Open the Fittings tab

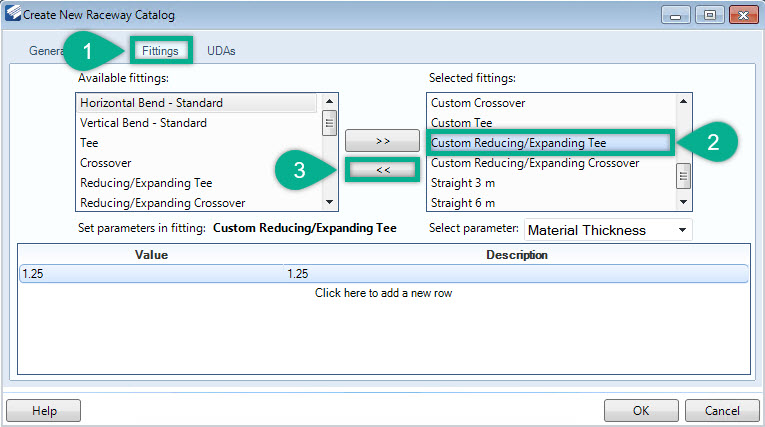point(161,51)
